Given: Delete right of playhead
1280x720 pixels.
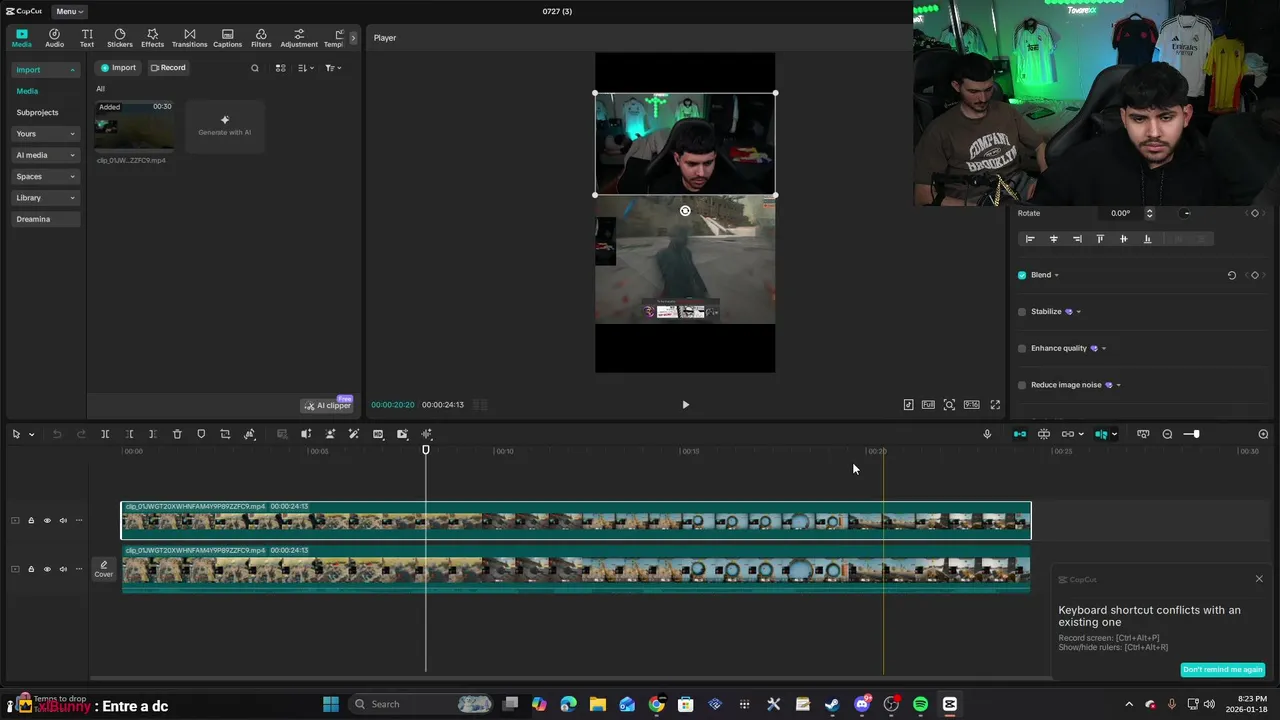Looking at the screenshot, I should pyautogui.click(x=152, y=434).
